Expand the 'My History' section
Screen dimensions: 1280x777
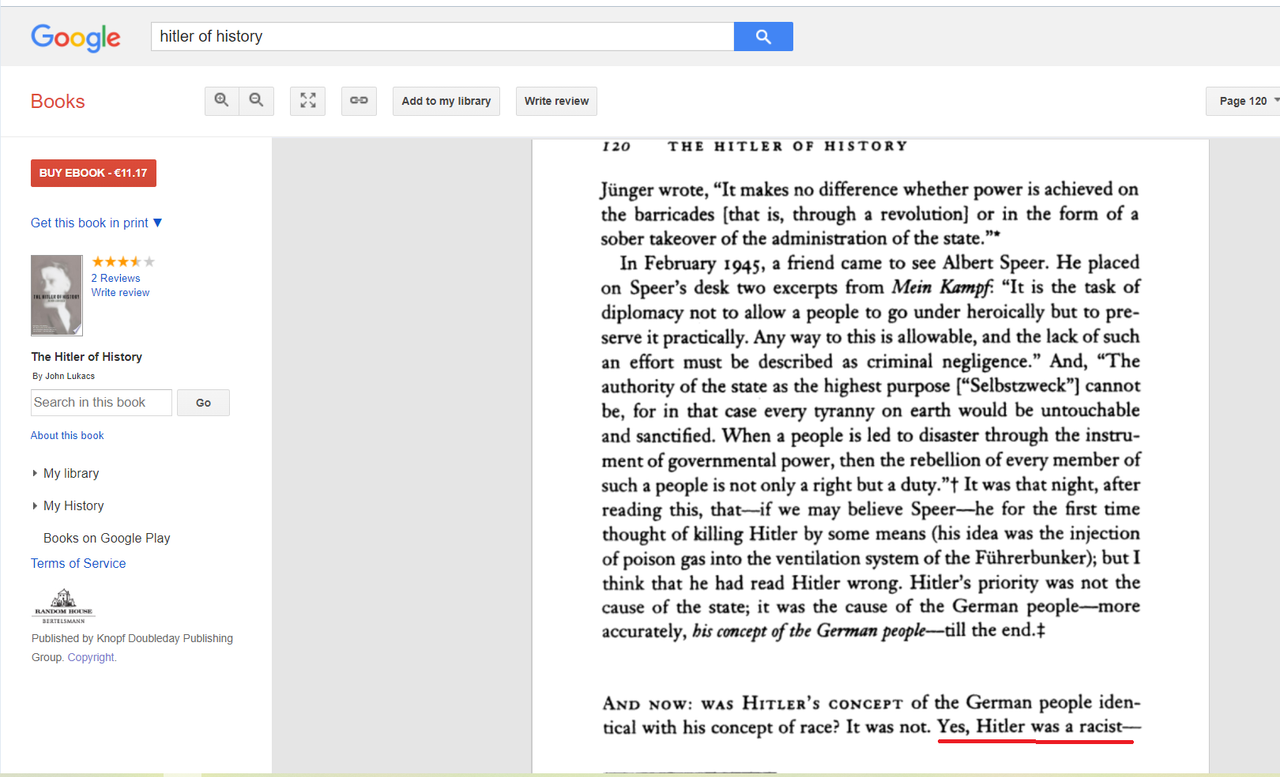click(68, 506)
